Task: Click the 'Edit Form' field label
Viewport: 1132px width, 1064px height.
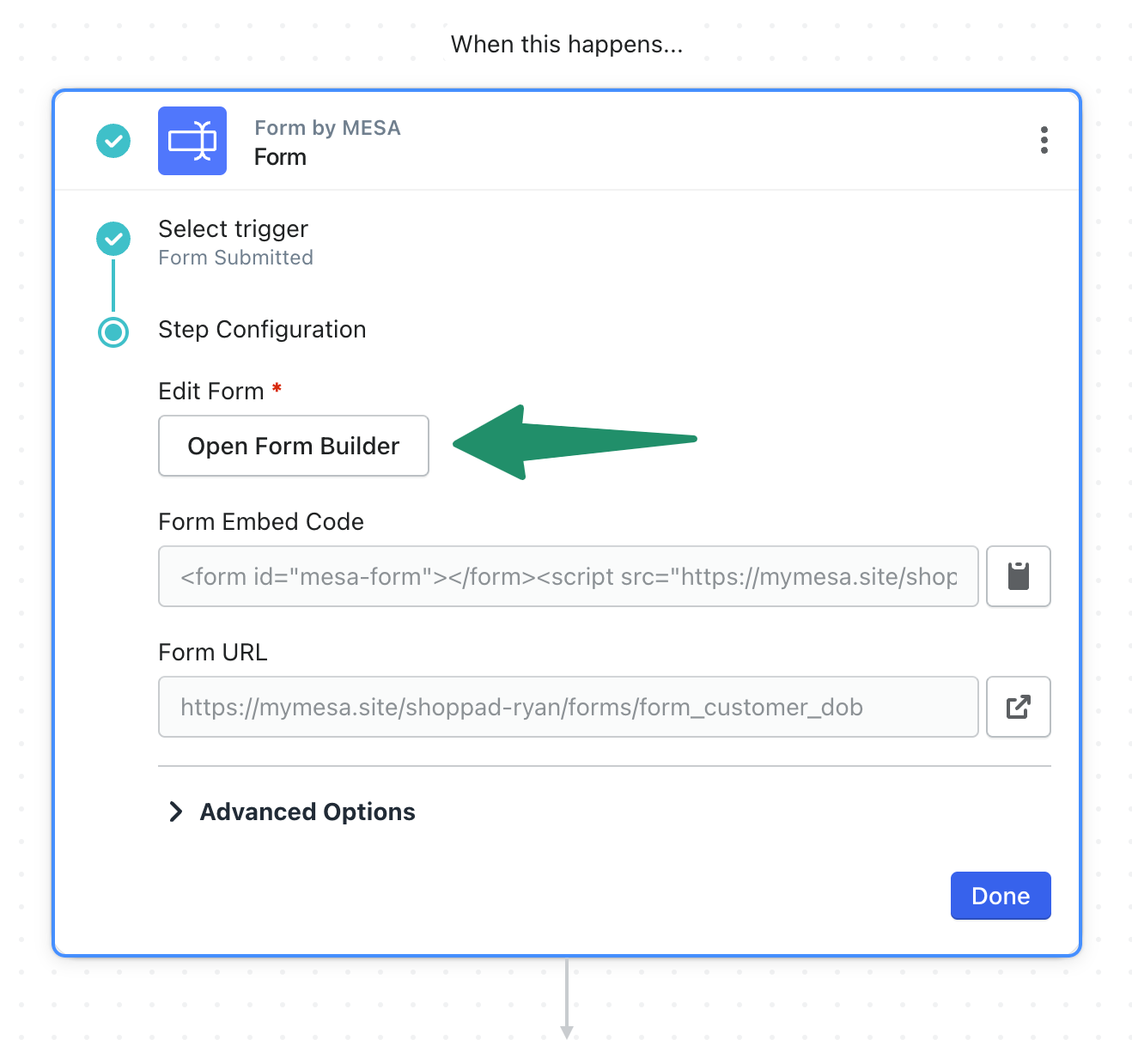Action: pos(211,391)
